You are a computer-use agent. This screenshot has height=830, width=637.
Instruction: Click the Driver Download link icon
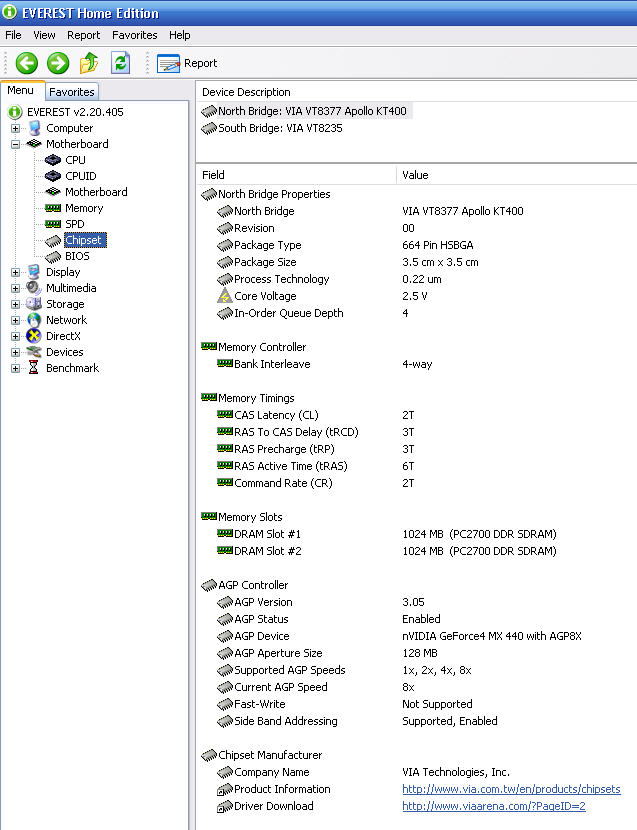[x=225, y=806]
